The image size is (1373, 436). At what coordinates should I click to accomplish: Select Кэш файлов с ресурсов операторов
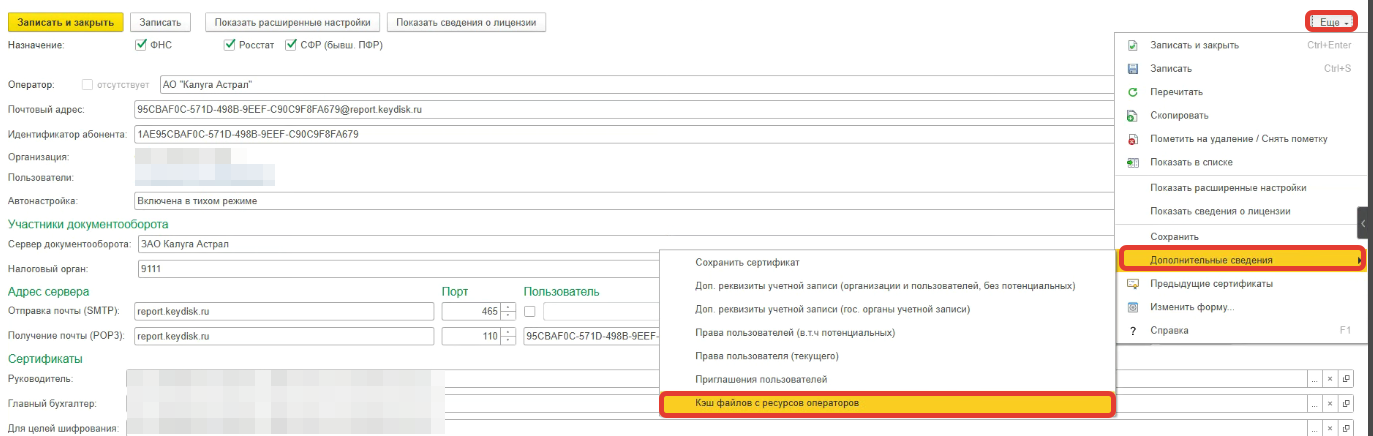click(886, 403)
